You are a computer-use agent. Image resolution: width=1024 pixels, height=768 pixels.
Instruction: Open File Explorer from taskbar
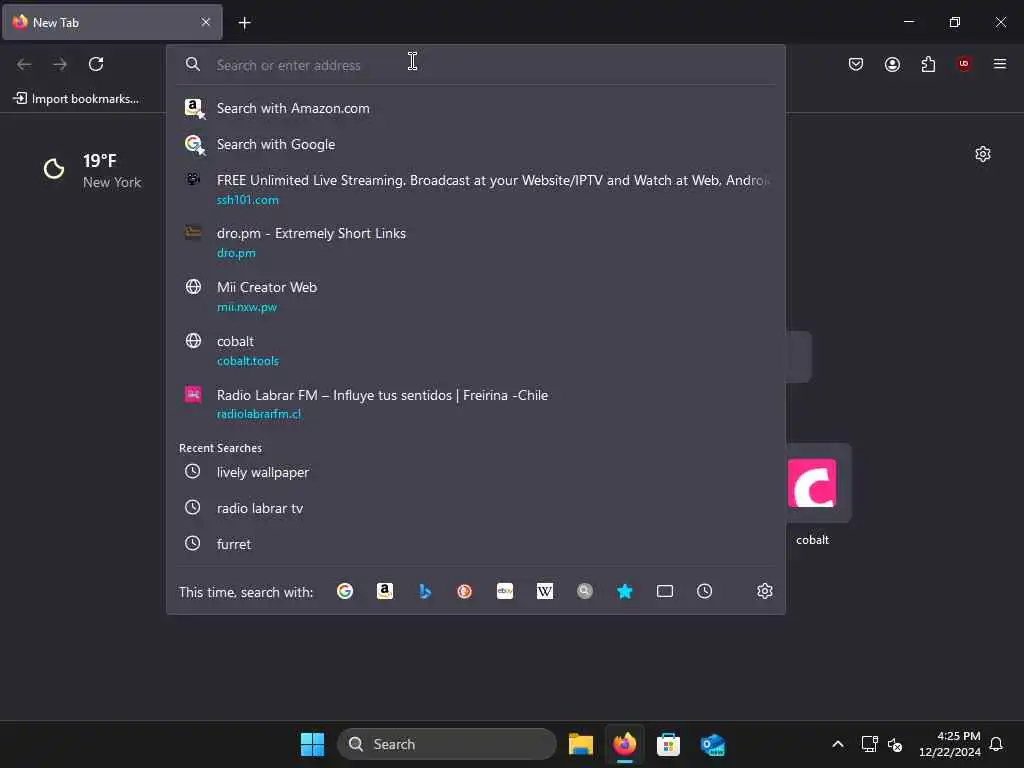point(581,744)
